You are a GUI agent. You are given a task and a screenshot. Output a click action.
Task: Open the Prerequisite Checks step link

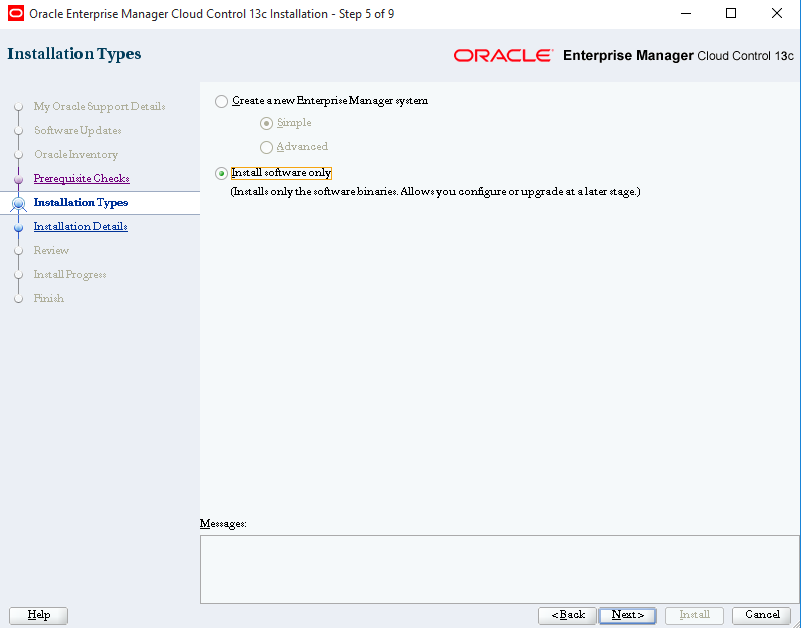point(80,178)
